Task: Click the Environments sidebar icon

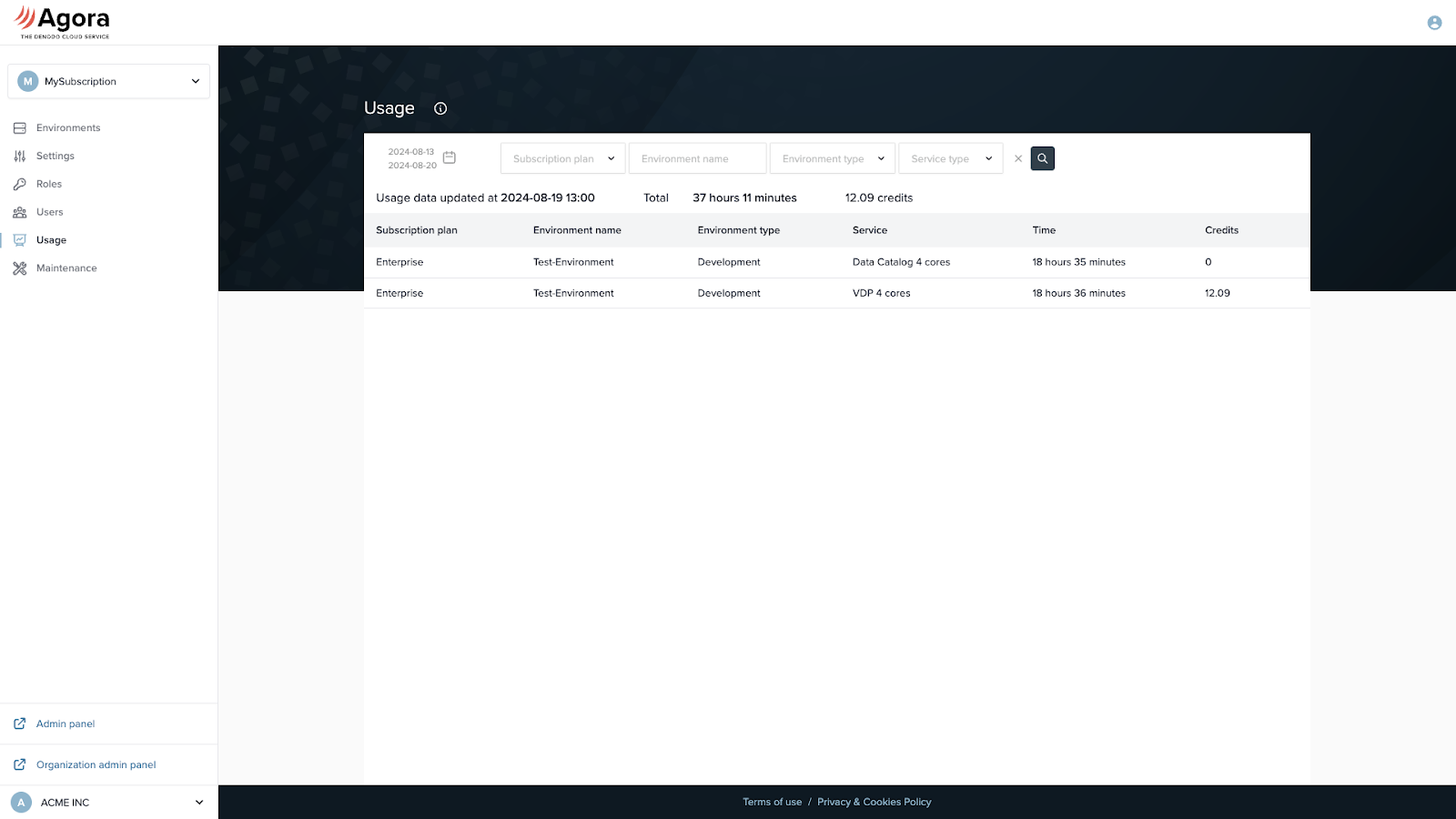Action: click(19, 128)
